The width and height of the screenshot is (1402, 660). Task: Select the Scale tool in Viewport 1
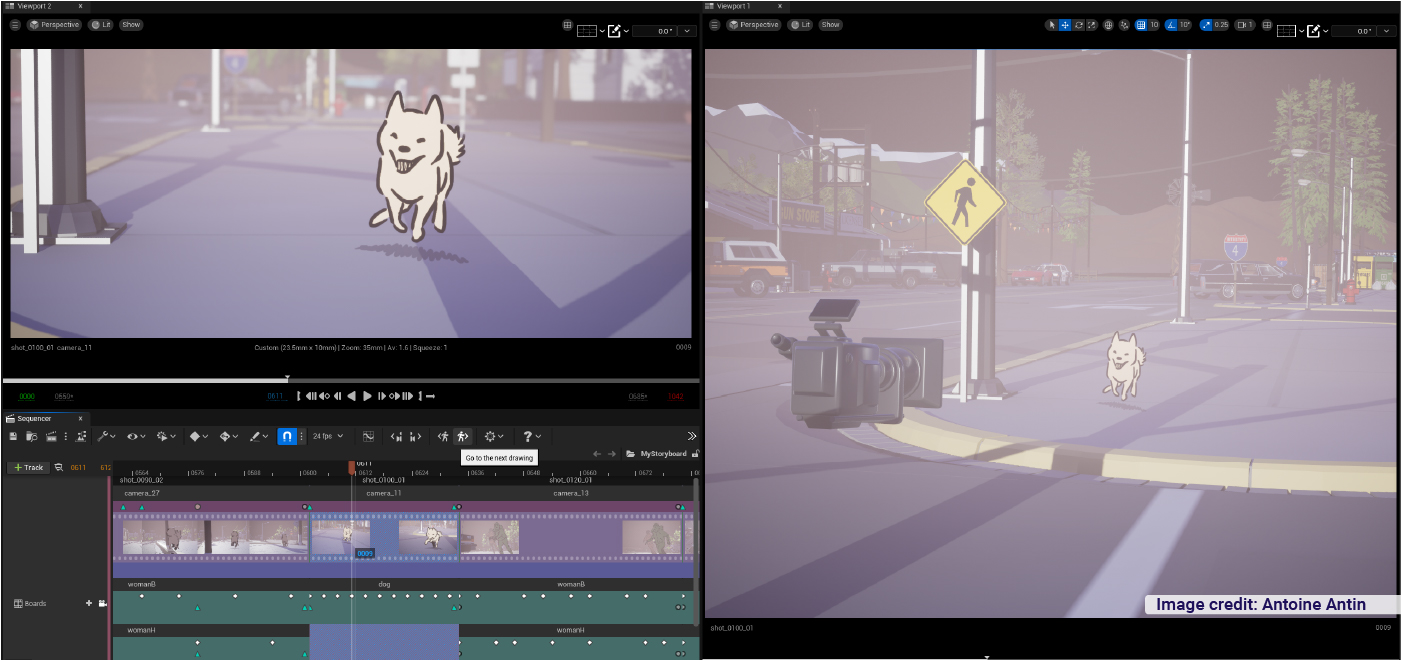pos(1091,25)
